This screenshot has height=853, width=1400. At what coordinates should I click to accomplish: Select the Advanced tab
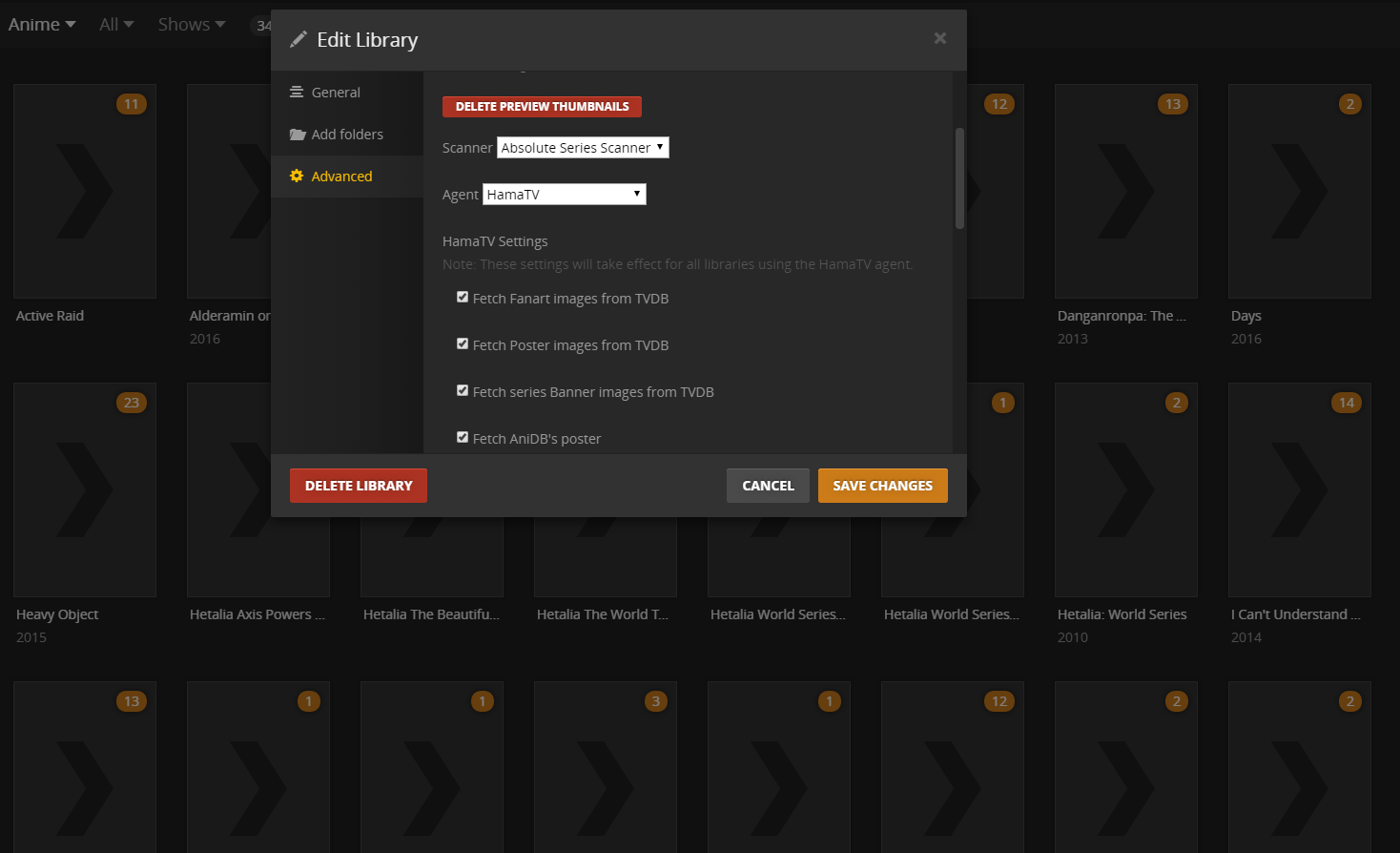click(x=347, y=177)
